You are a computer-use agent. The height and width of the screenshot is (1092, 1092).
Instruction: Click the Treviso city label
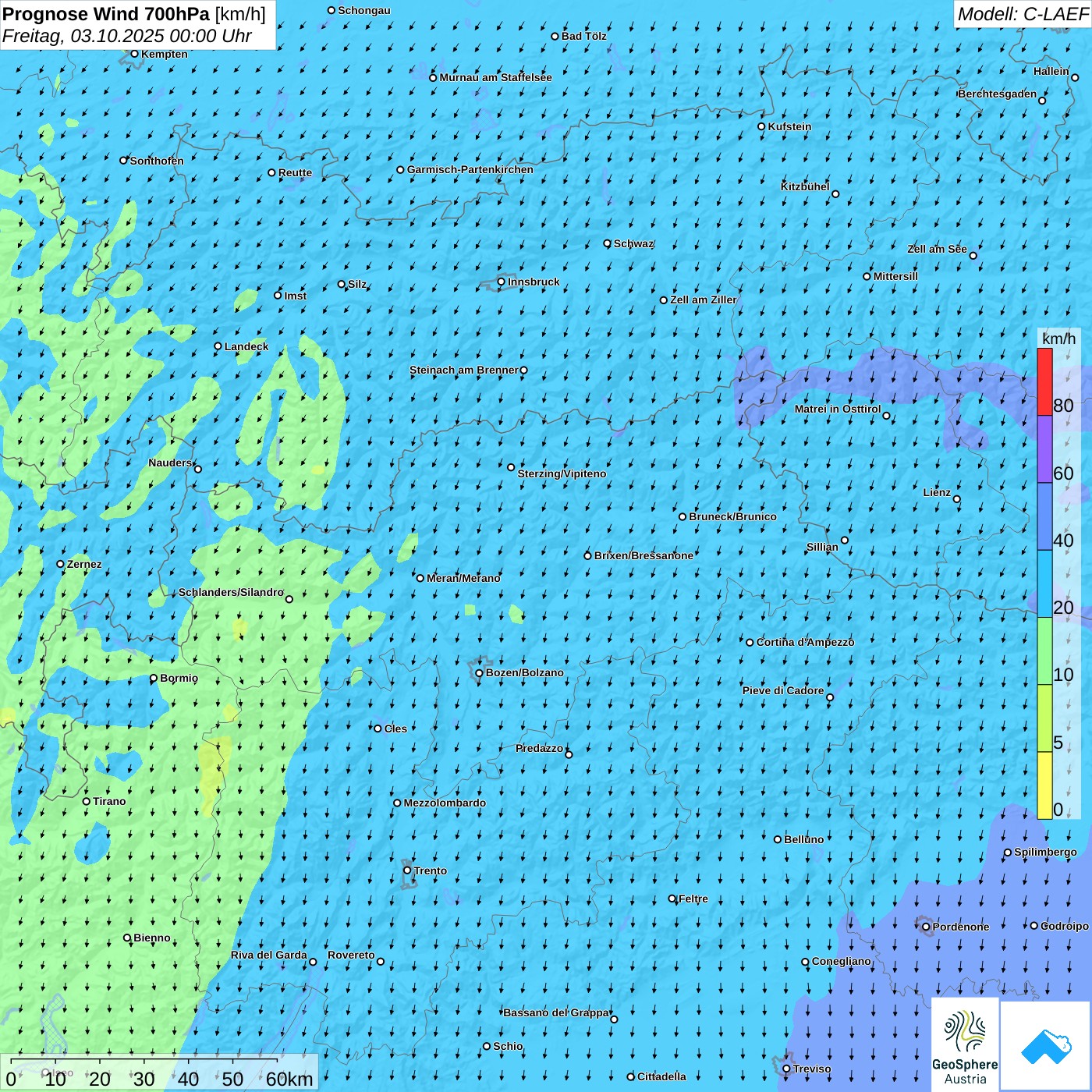pyautogui.click(x=812, y=1069)
